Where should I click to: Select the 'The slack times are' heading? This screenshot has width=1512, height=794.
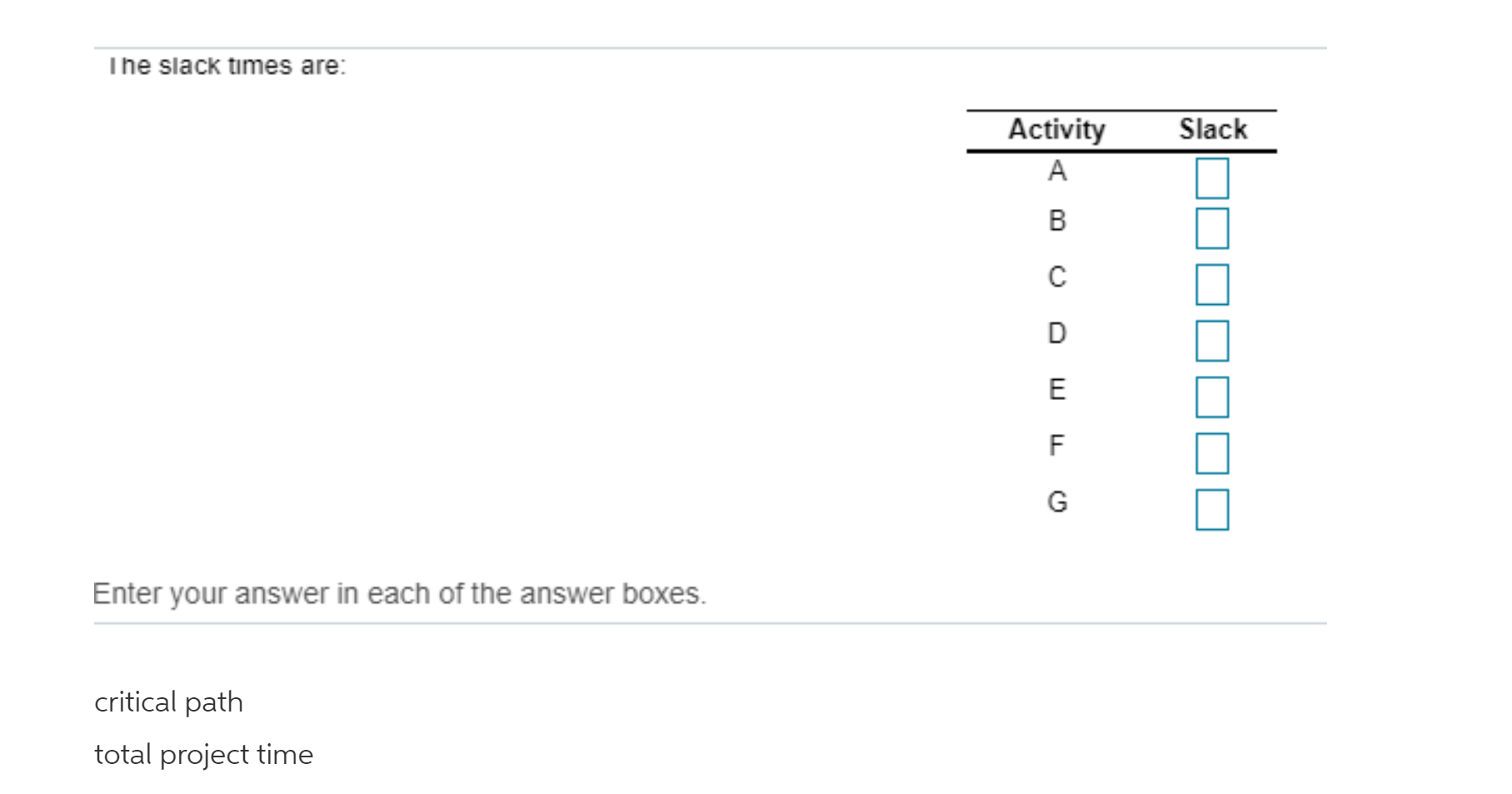227,65
